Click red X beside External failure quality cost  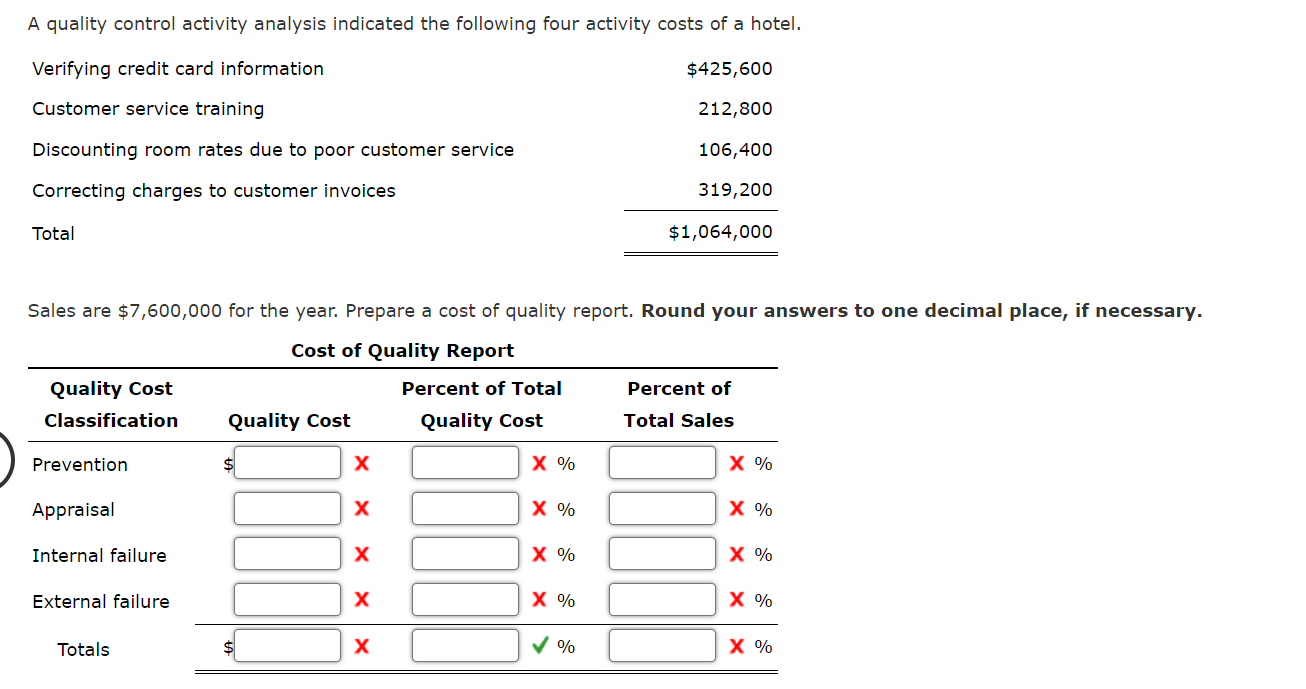pyautogui.click(x=361, y=599)
